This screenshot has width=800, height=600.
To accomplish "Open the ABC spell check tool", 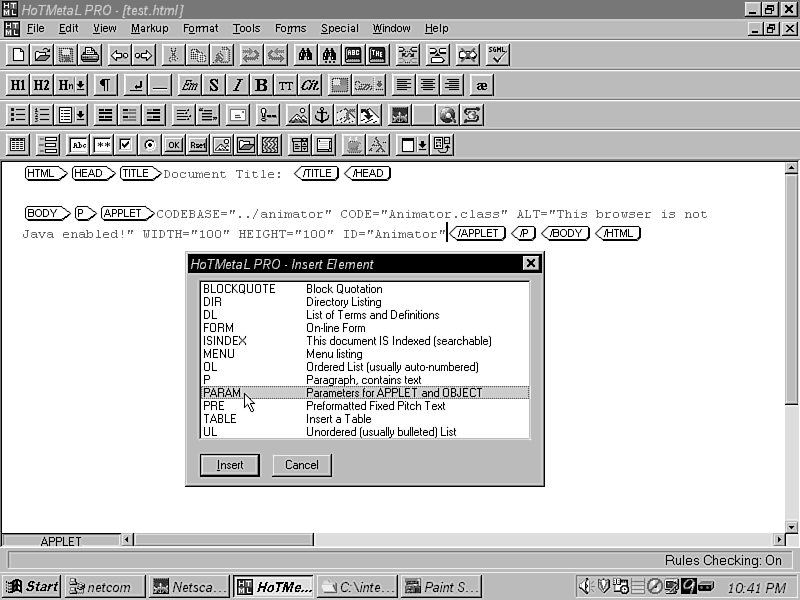I will coord(353,55).
